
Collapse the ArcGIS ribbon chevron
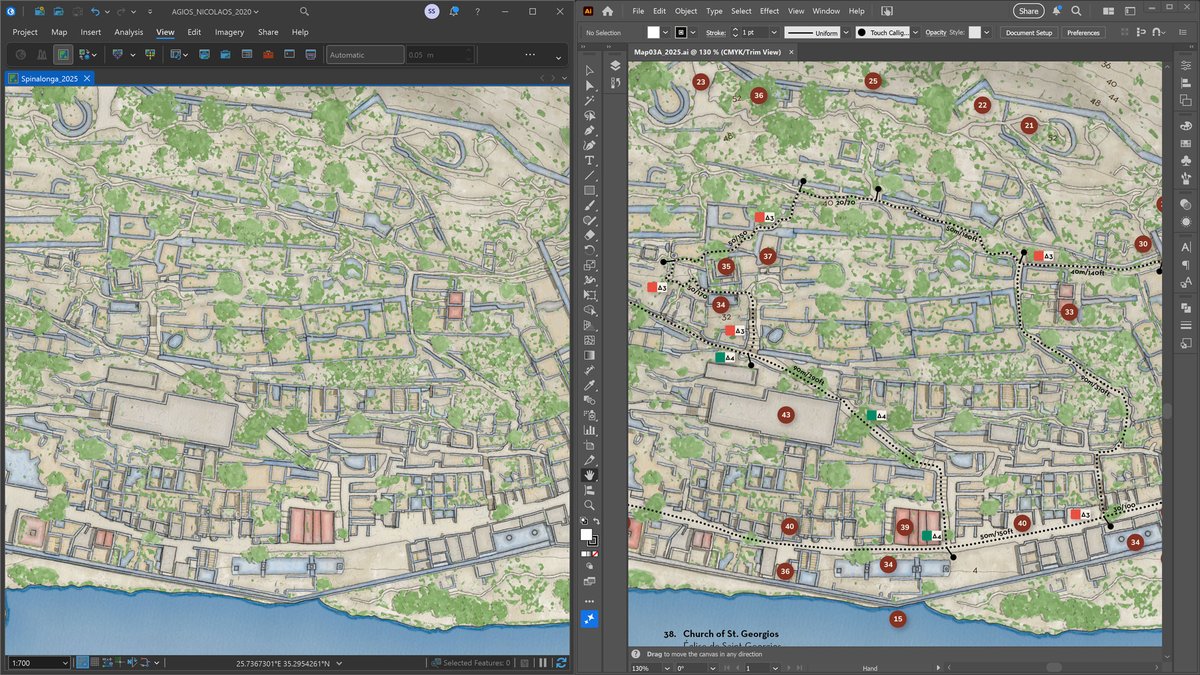[x=558, y=57]
